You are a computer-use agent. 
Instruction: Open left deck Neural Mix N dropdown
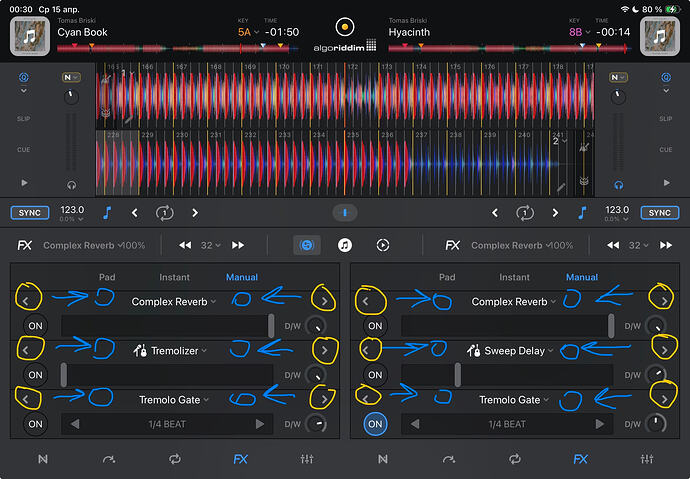(71, 77)
